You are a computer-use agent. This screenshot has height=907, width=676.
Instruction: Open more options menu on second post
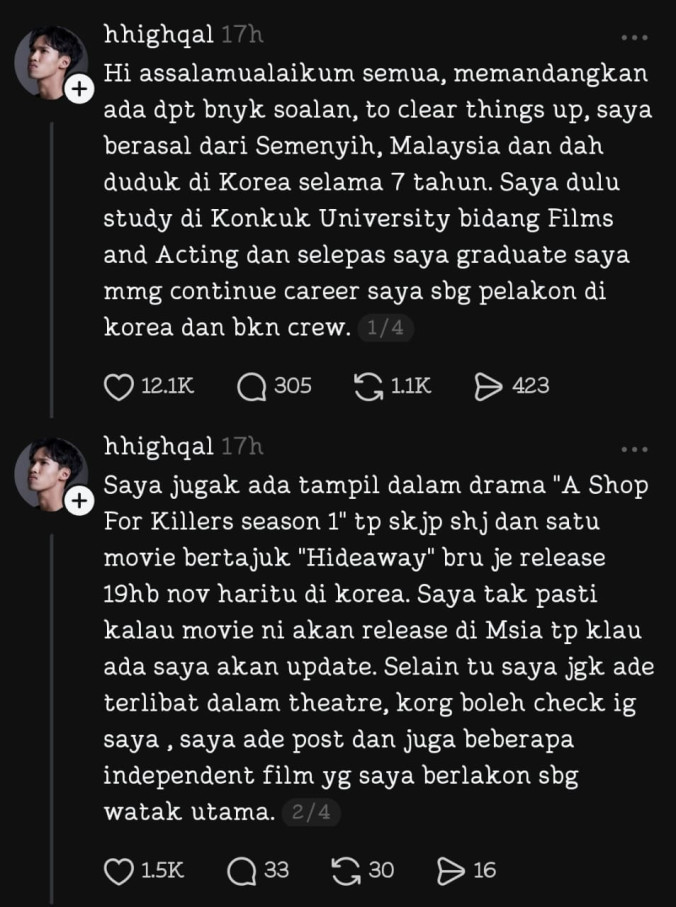[634, 449]
